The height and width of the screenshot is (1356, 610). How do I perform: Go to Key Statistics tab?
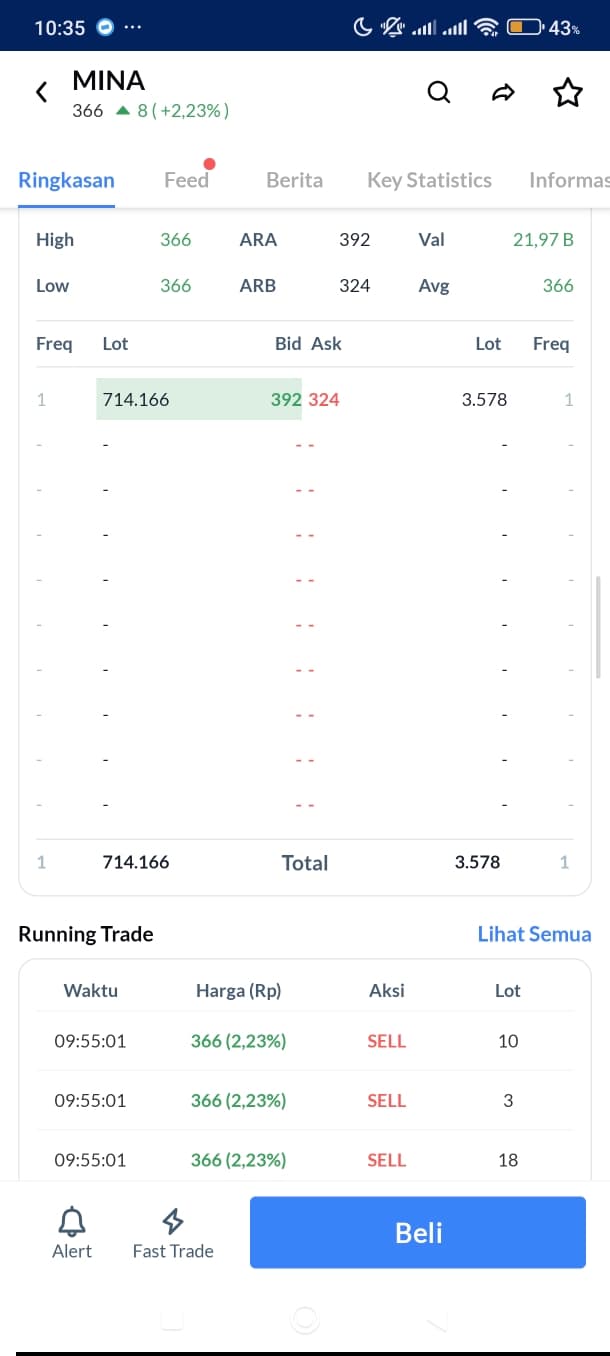point(429,180)
